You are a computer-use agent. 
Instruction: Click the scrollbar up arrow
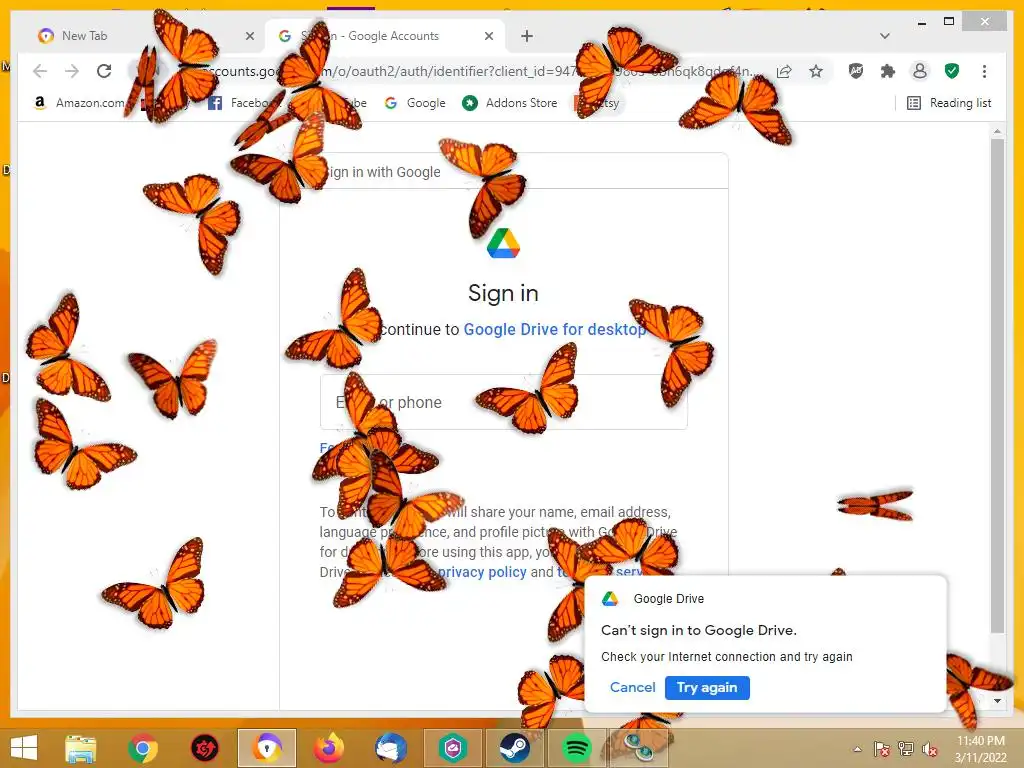pyautogui.click(x=997, y=131)
